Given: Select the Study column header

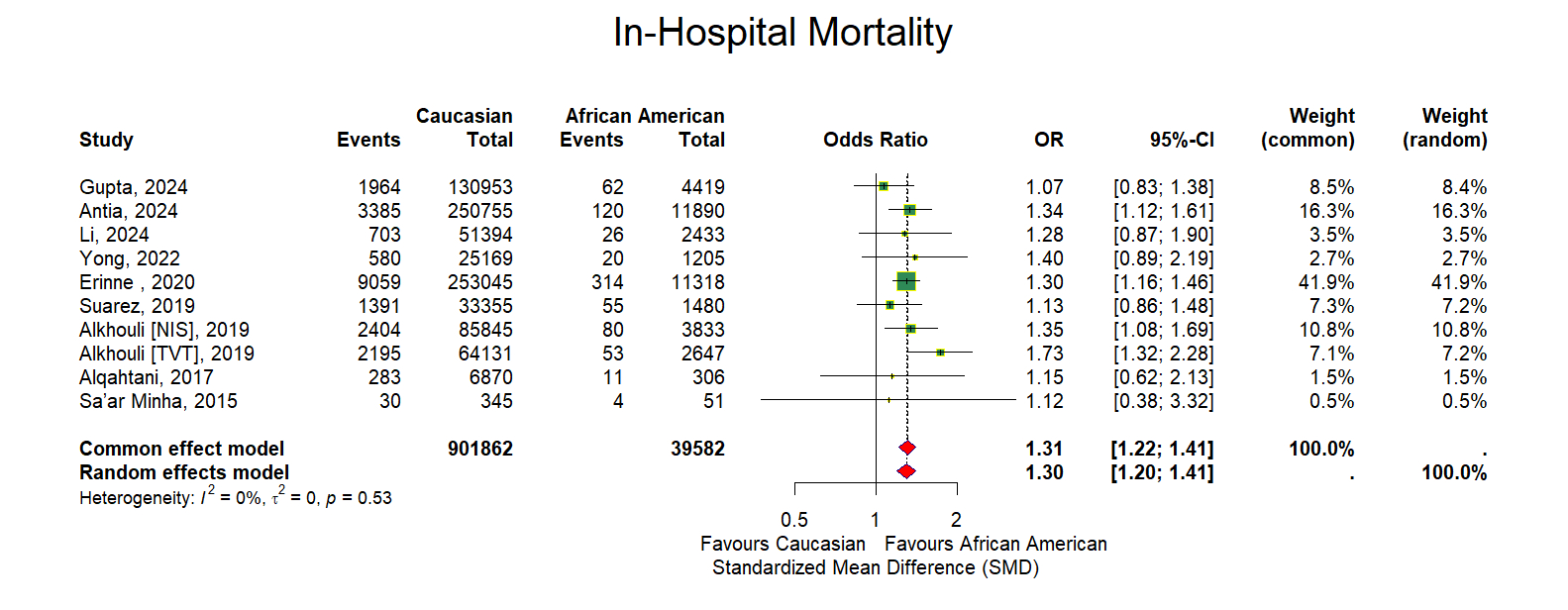Looking at the screenshot, I should click(106, 140).
